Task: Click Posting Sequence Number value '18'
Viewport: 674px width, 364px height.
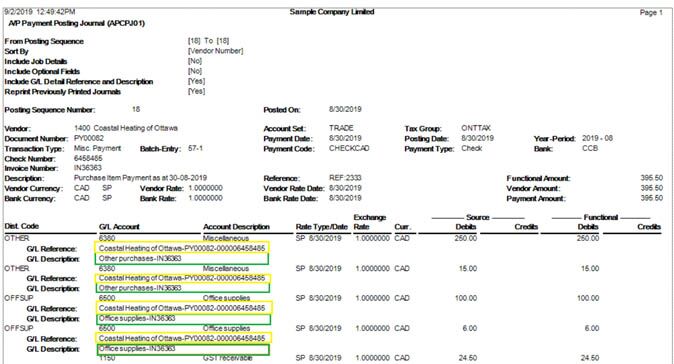Action: click(136, 109)
